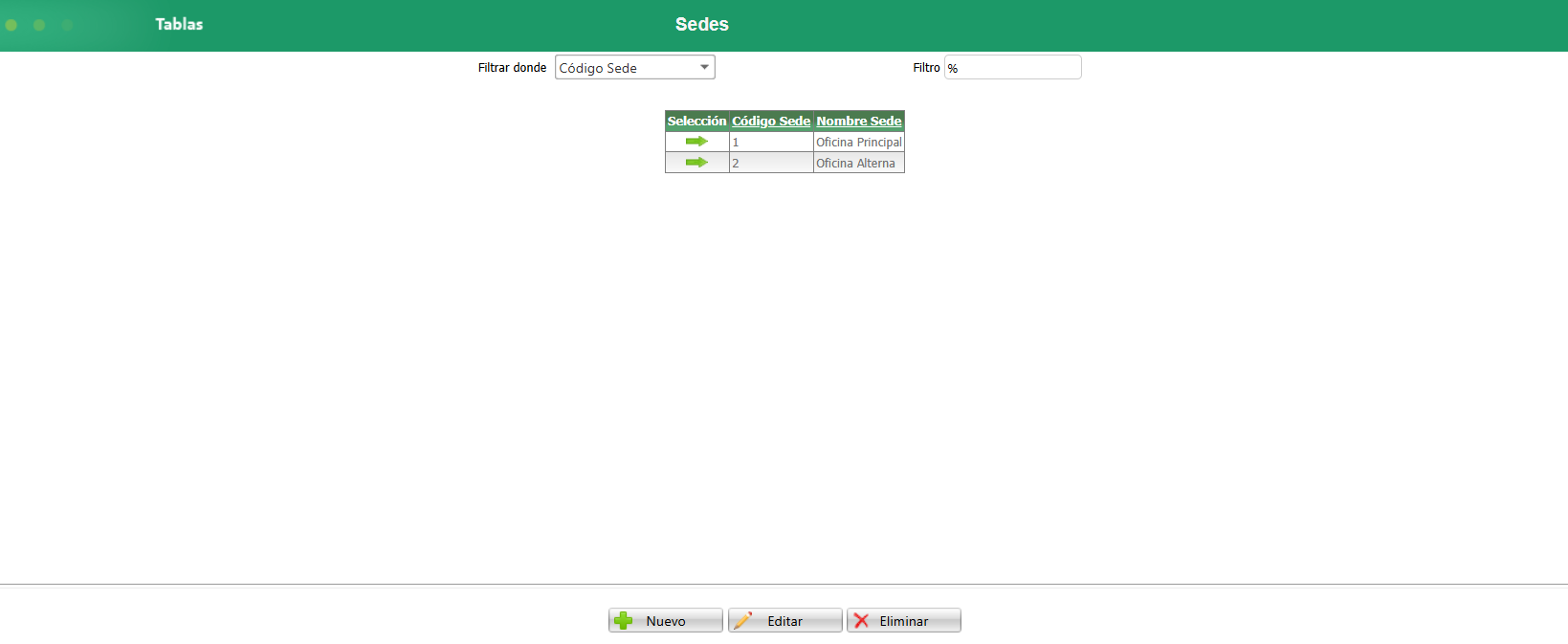Click the Eliminar button

pos(904,621)
